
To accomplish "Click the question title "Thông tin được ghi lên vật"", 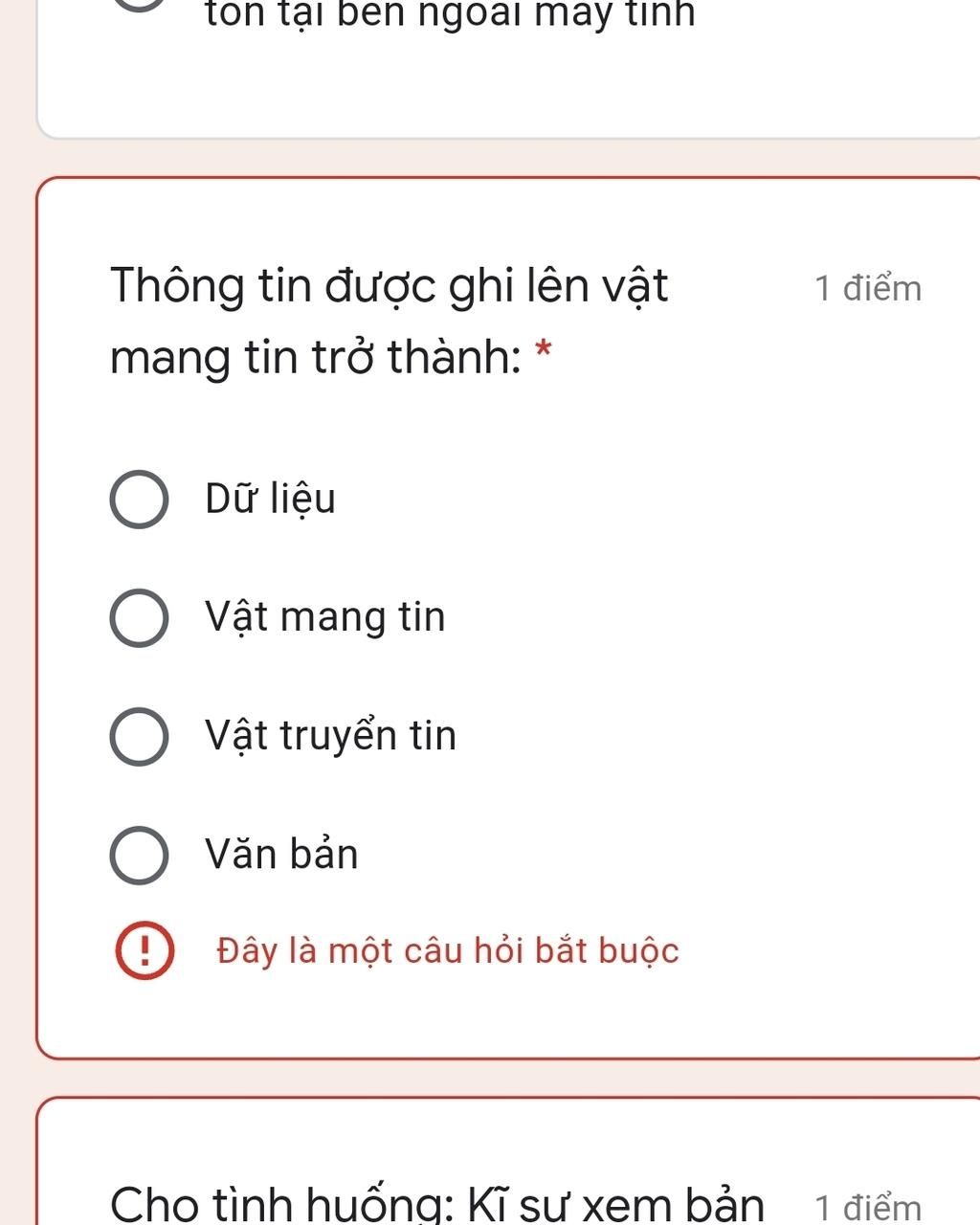I will click(x=390, y=285).
